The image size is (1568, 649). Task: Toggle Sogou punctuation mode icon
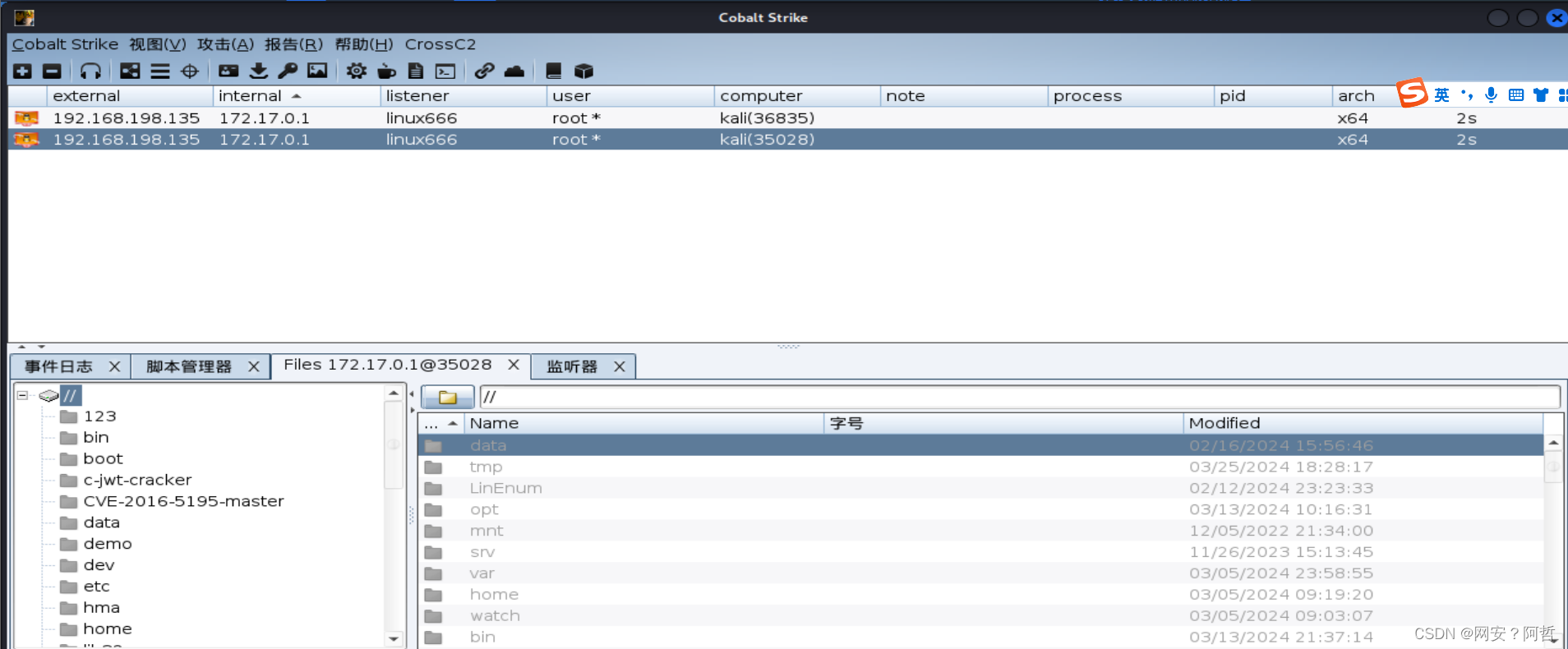[1467, 95]
